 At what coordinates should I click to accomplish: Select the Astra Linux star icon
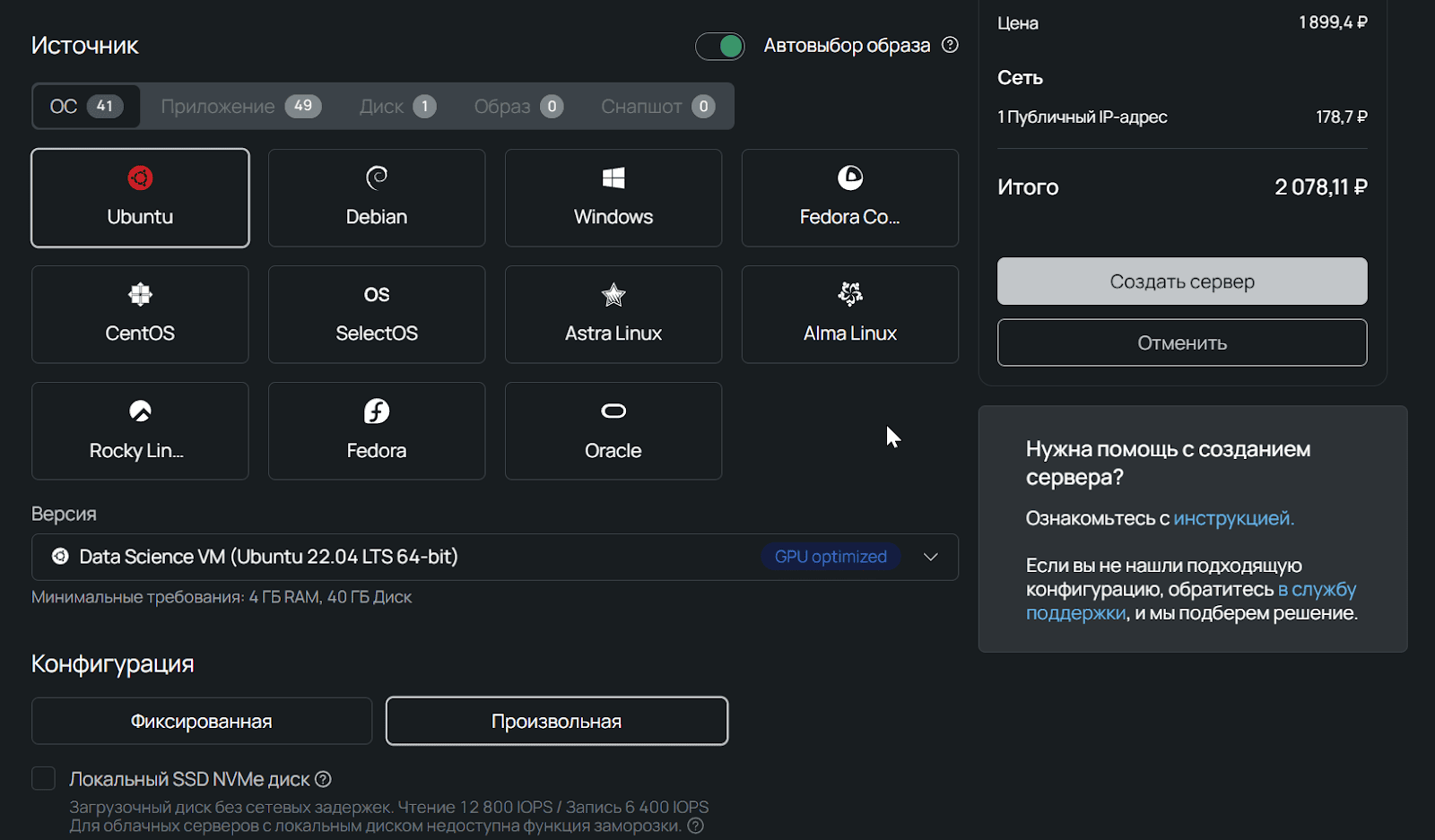point(613,295)
